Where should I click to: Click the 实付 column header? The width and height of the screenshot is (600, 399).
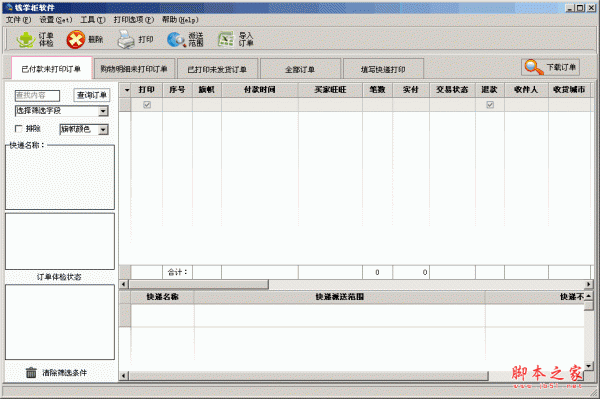[x=411, y=90]
